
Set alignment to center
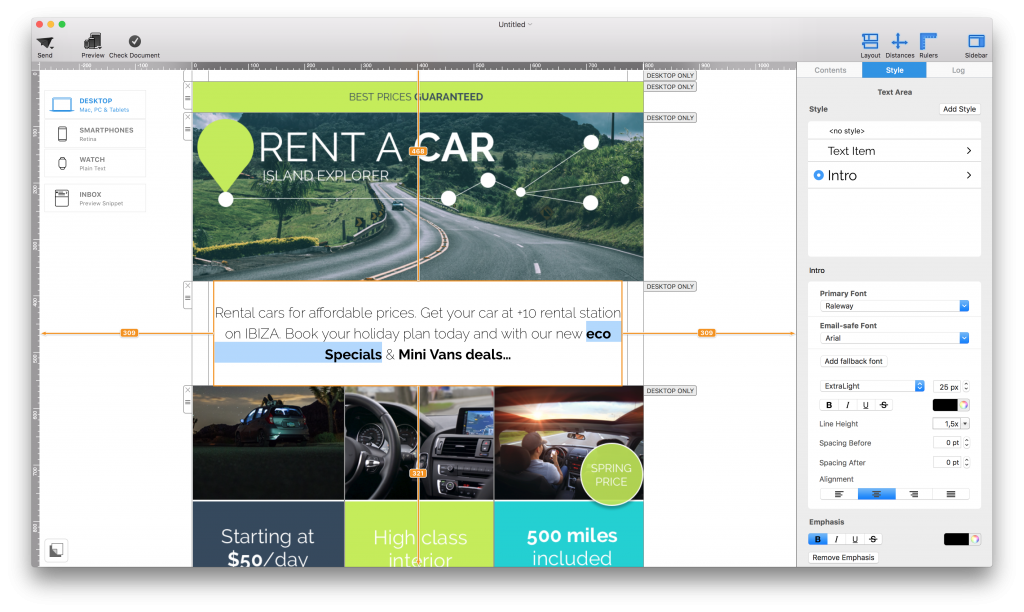[876, 494]
